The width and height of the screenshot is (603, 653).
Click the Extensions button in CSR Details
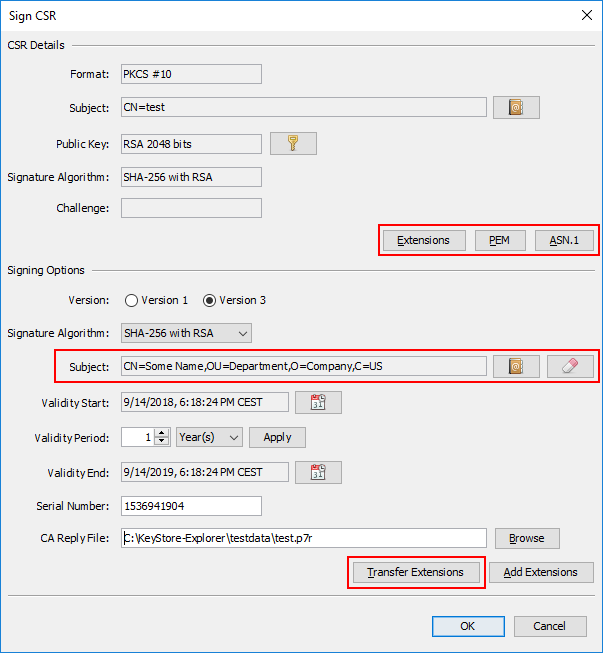(423, 240)
